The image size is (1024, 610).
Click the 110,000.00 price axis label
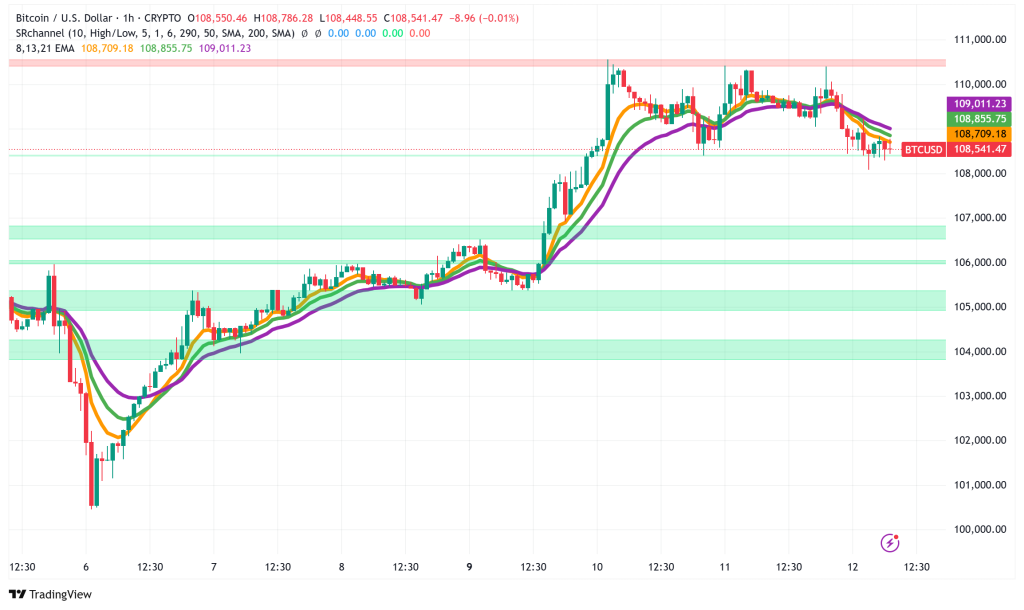click(980, 84)
